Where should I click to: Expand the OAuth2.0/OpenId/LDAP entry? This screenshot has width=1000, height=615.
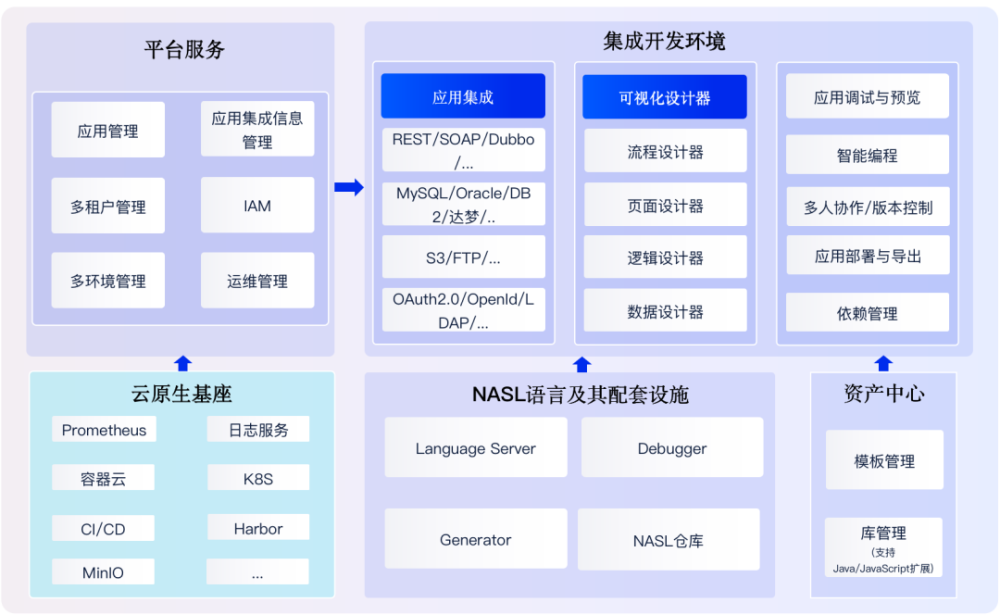[462, 312]
